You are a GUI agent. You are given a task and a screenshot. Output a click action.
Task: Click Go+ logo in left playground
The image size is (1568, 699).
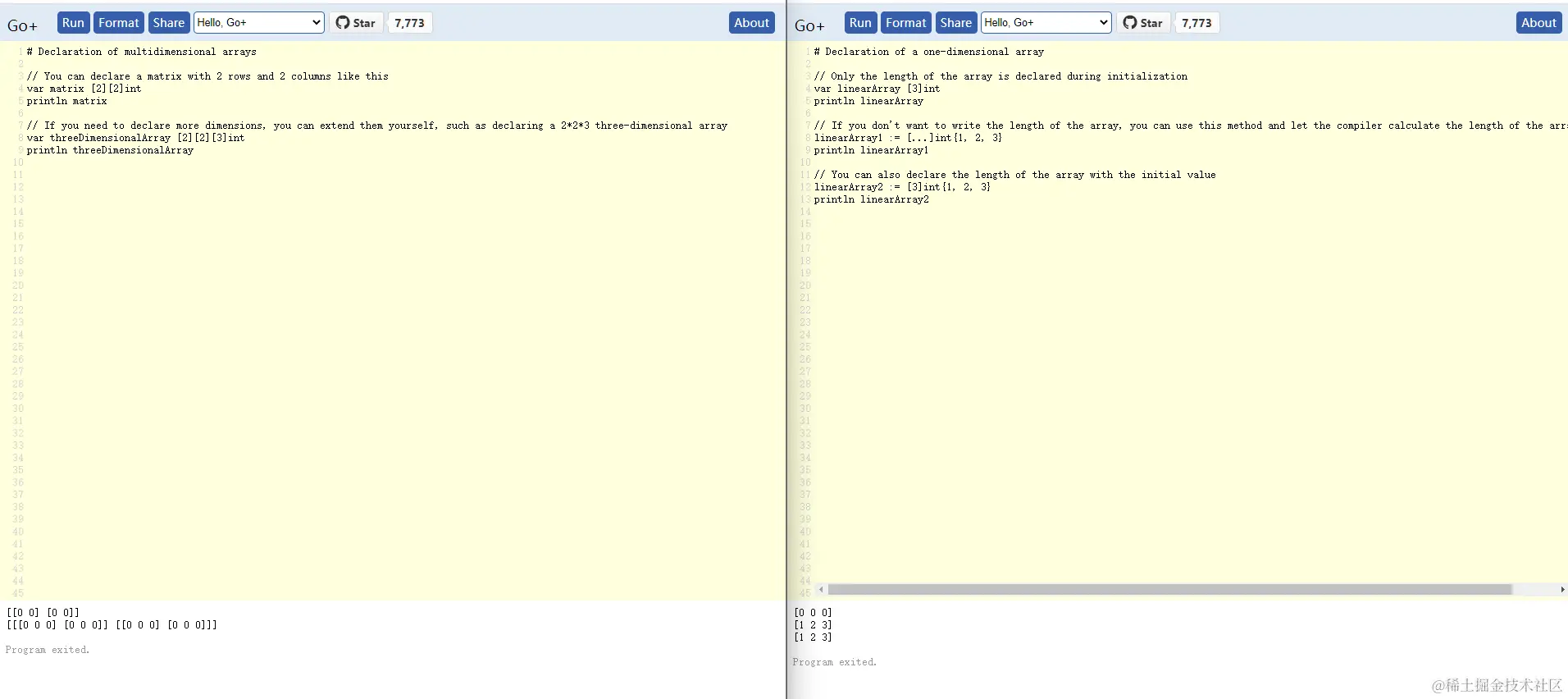pos(23,26)
